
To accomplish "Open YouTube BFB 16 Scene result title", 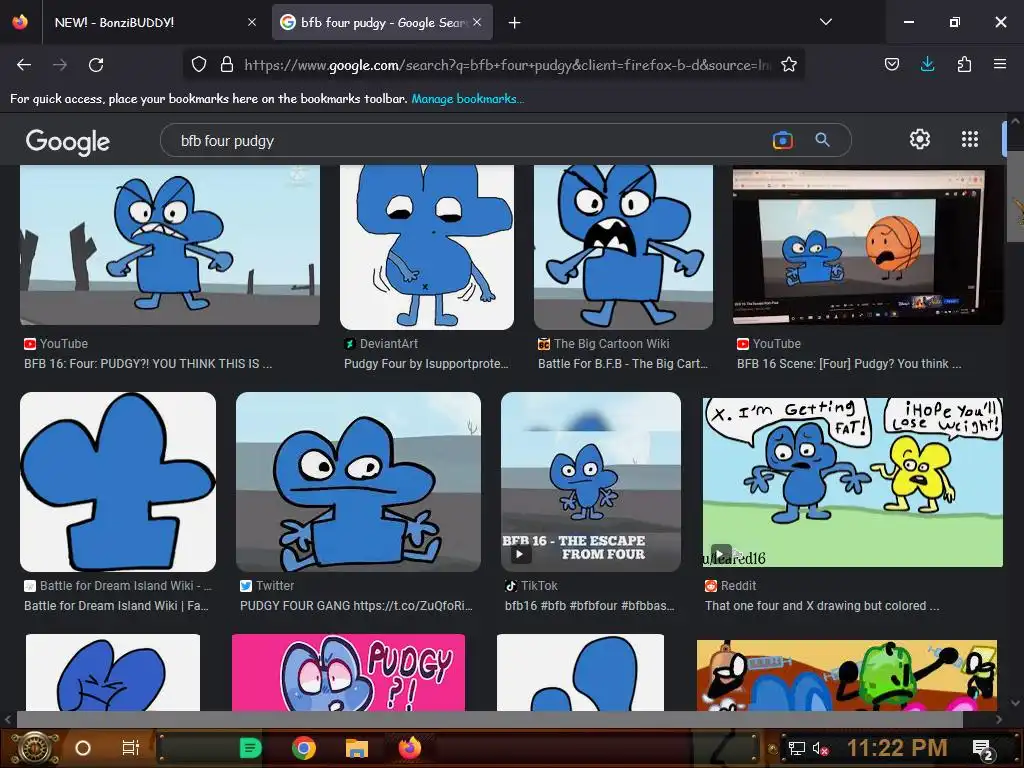I will 849,364.
